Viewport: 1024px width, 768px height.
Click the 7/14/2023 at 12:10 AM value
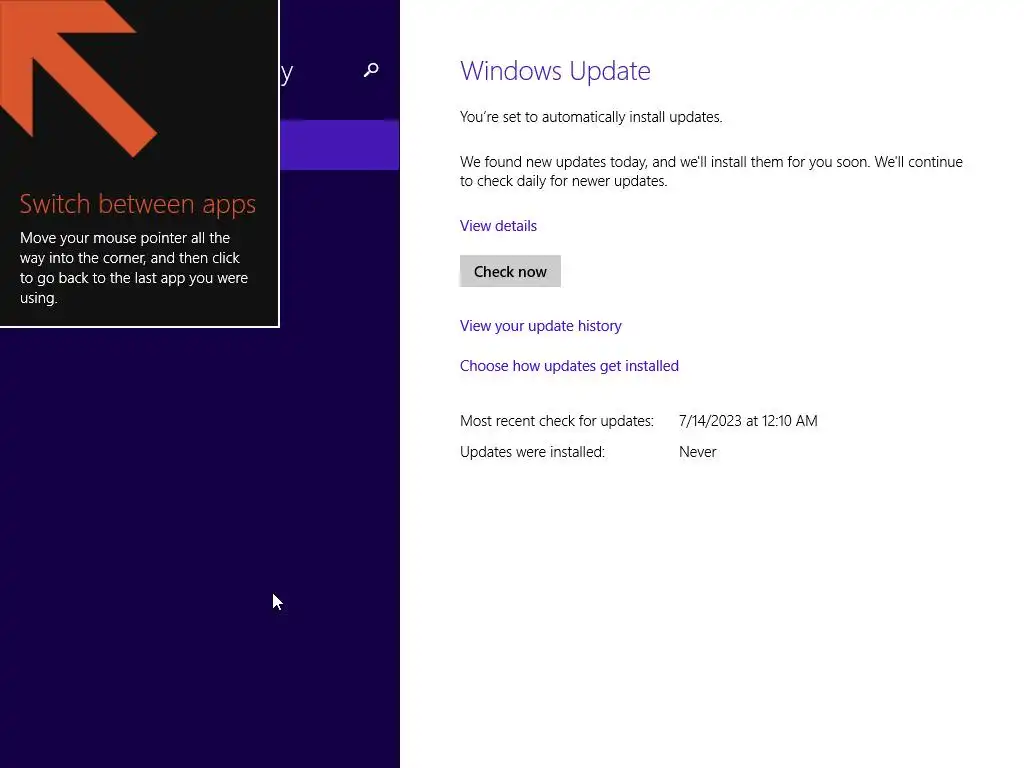click(748, 421)
